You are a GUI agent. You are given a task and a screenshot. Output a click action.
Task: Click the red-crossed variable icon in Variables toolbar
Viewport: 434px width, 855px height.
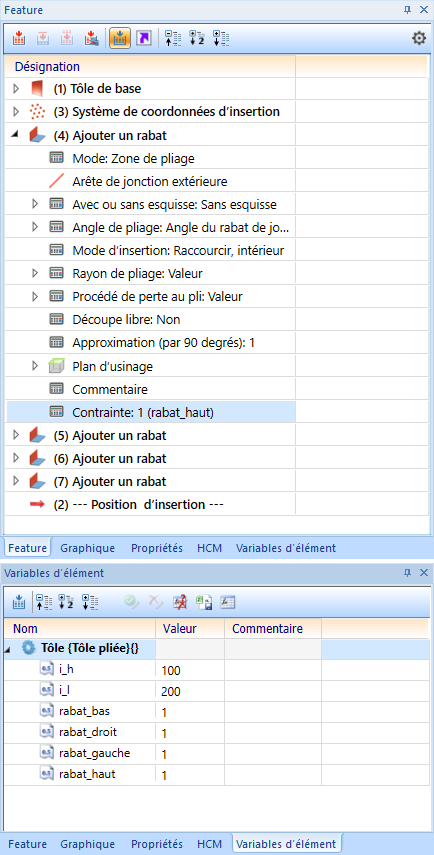click(x=179, y=602)
